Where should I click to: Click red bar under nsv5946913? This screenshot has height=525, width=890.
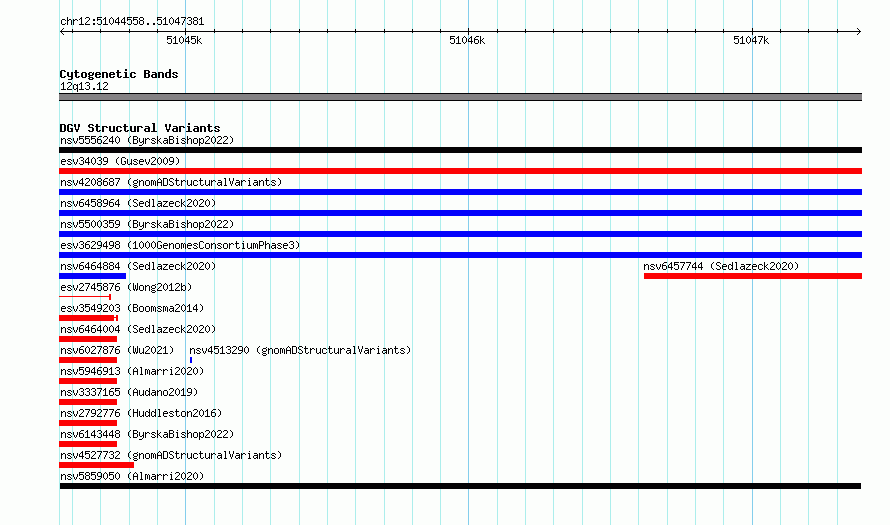click(x=88, y=381)
